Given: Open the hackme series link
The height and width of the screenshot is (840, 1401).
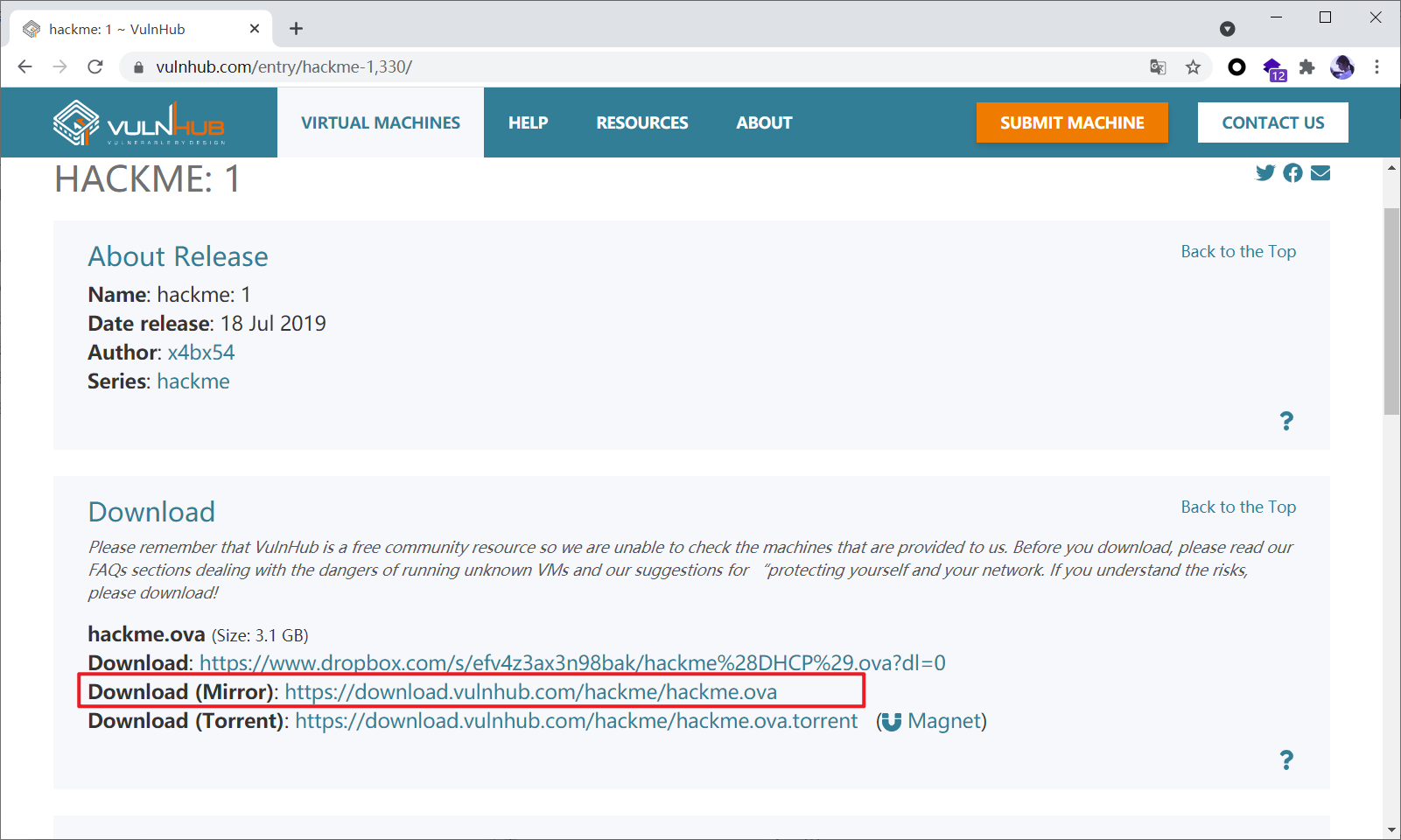Looking at the screenshot, I should click(x=193, y=381).
